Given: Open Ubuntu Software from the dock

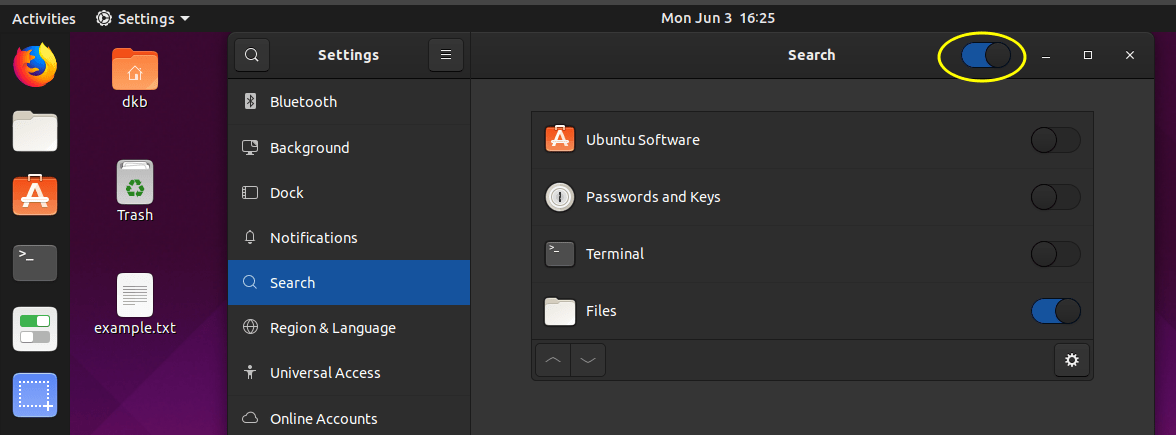Looking at the screenshot, I should (35, 196).
